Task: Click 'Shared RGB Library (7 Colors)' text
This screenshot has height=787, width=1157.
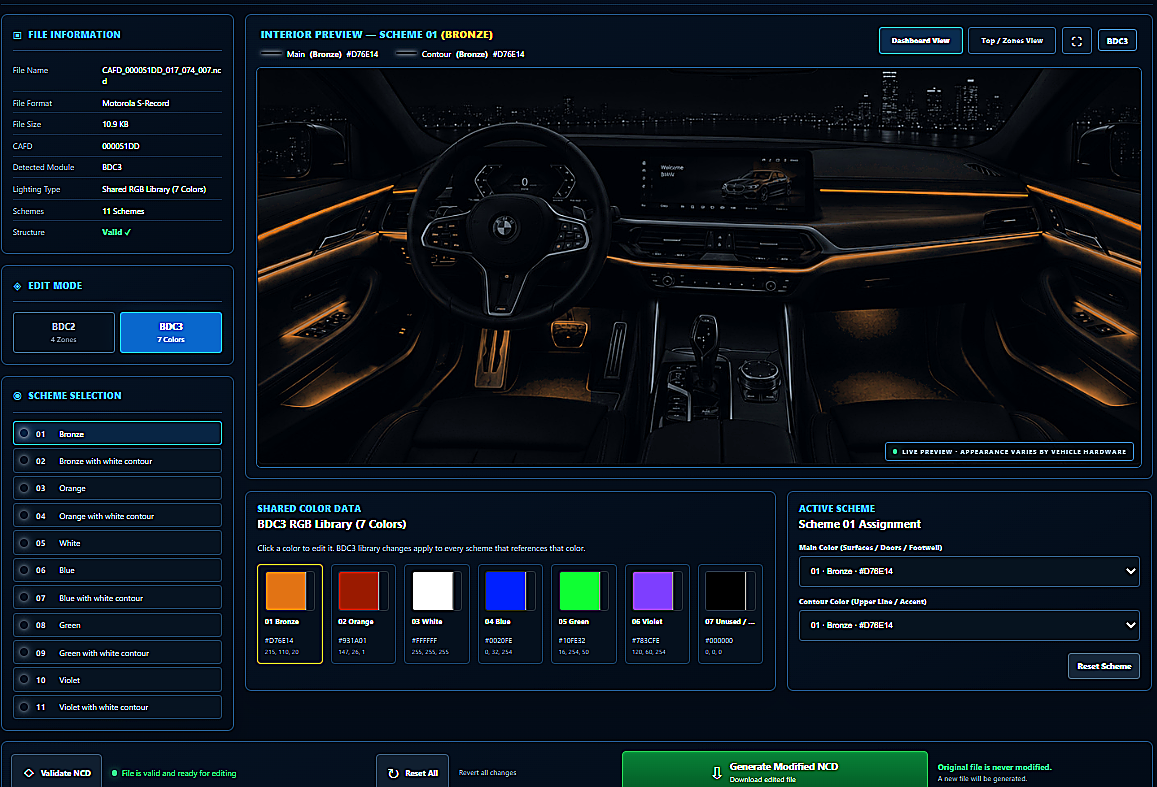Action: pos(154,190)
